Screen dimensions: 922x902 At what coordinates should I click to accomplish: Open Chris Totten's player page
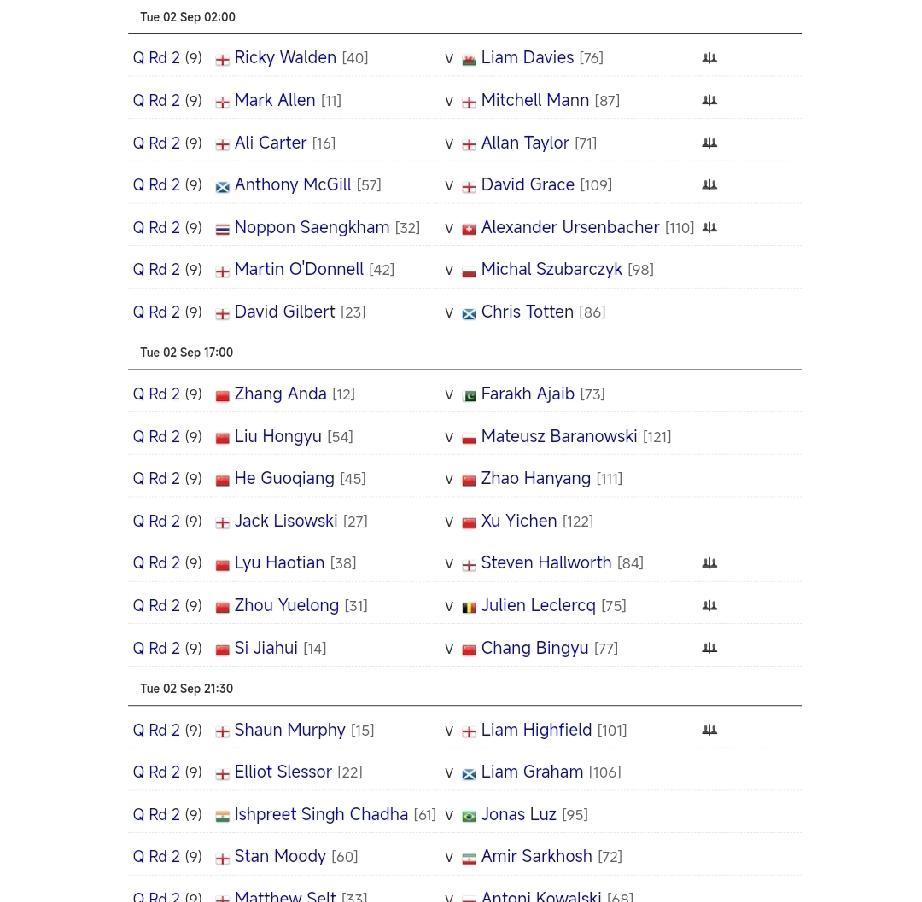[526, 312]
